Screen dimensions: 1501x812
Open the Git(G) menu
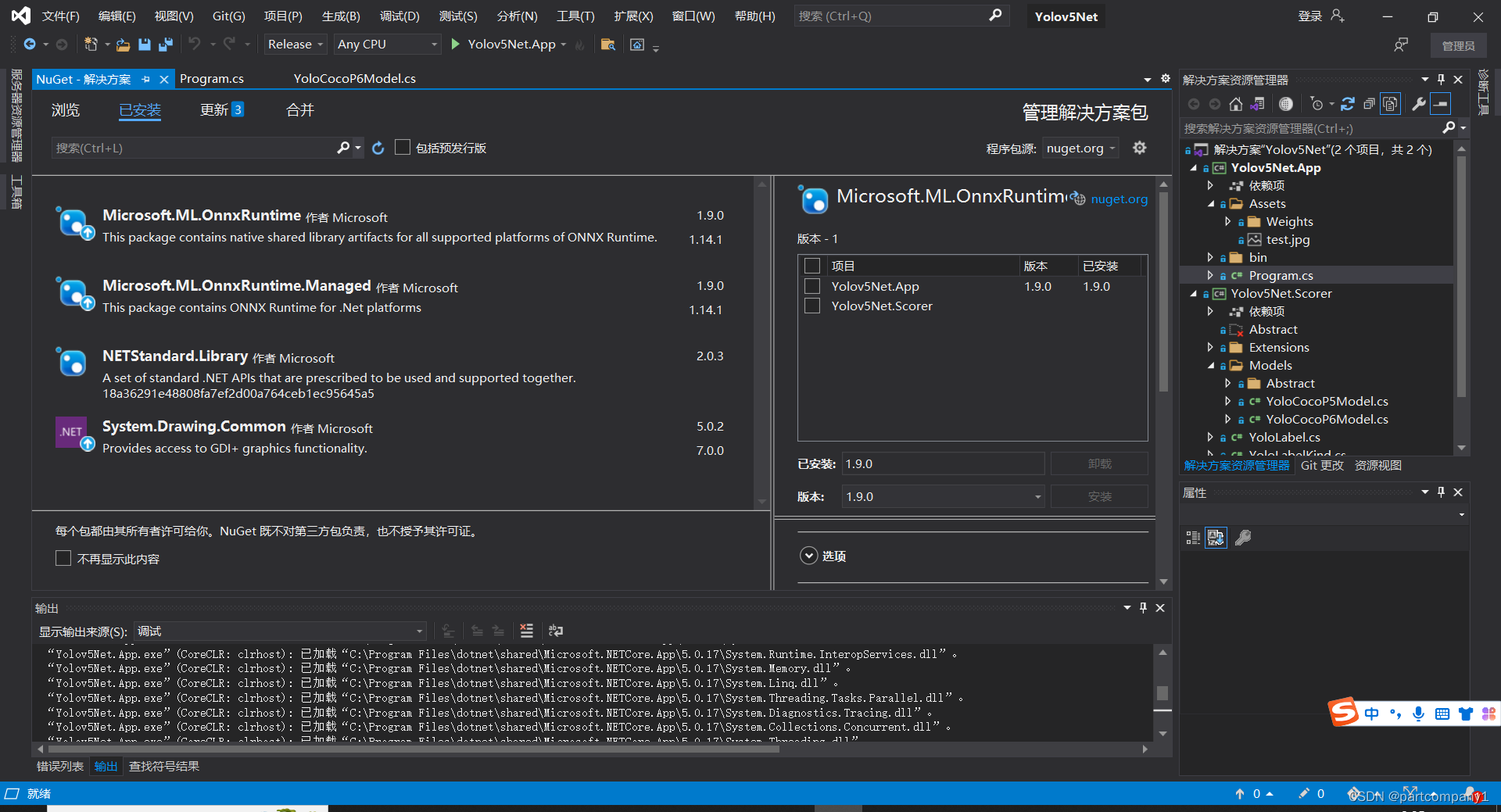228,16
